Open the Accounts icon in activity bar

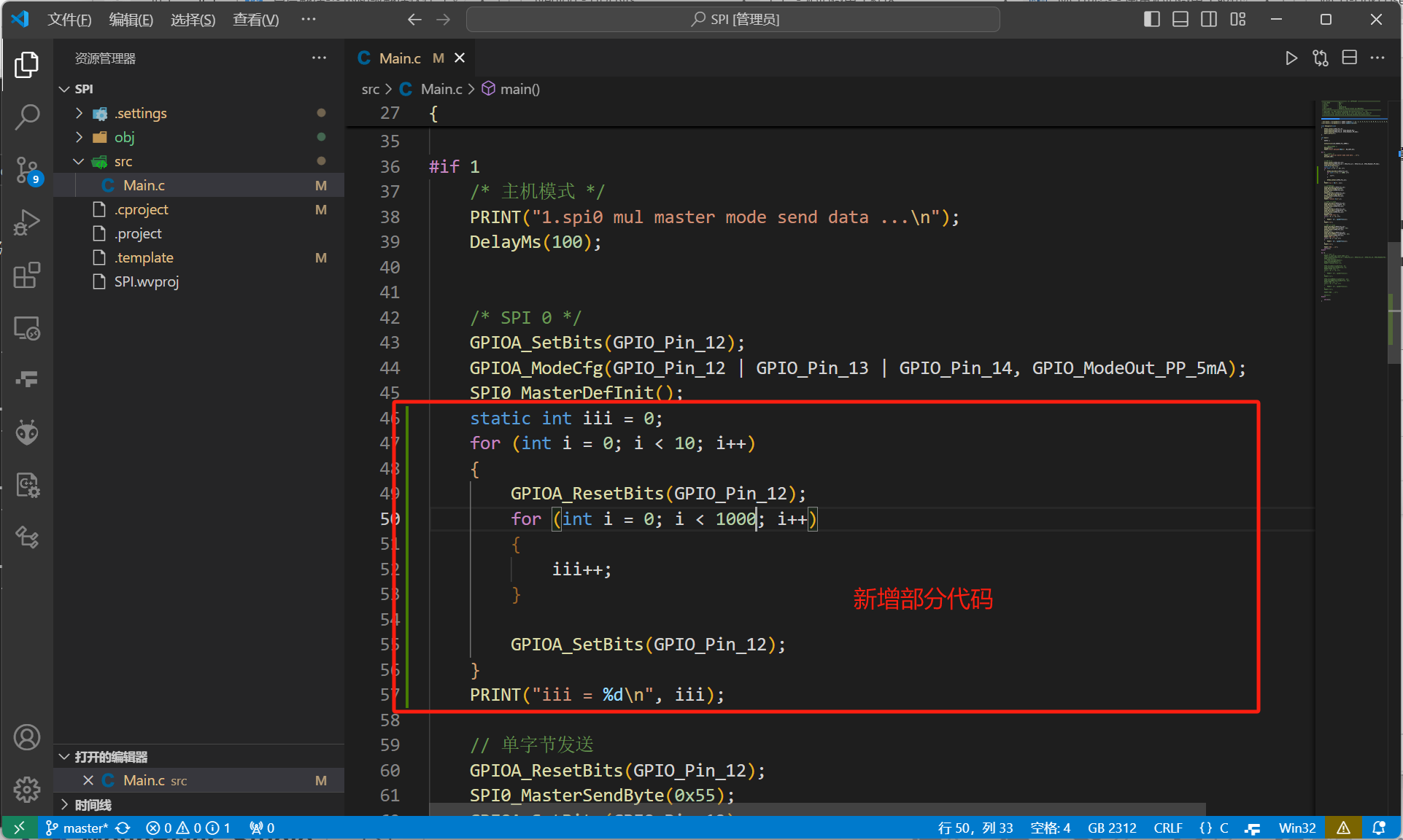(x=27, y=737)
